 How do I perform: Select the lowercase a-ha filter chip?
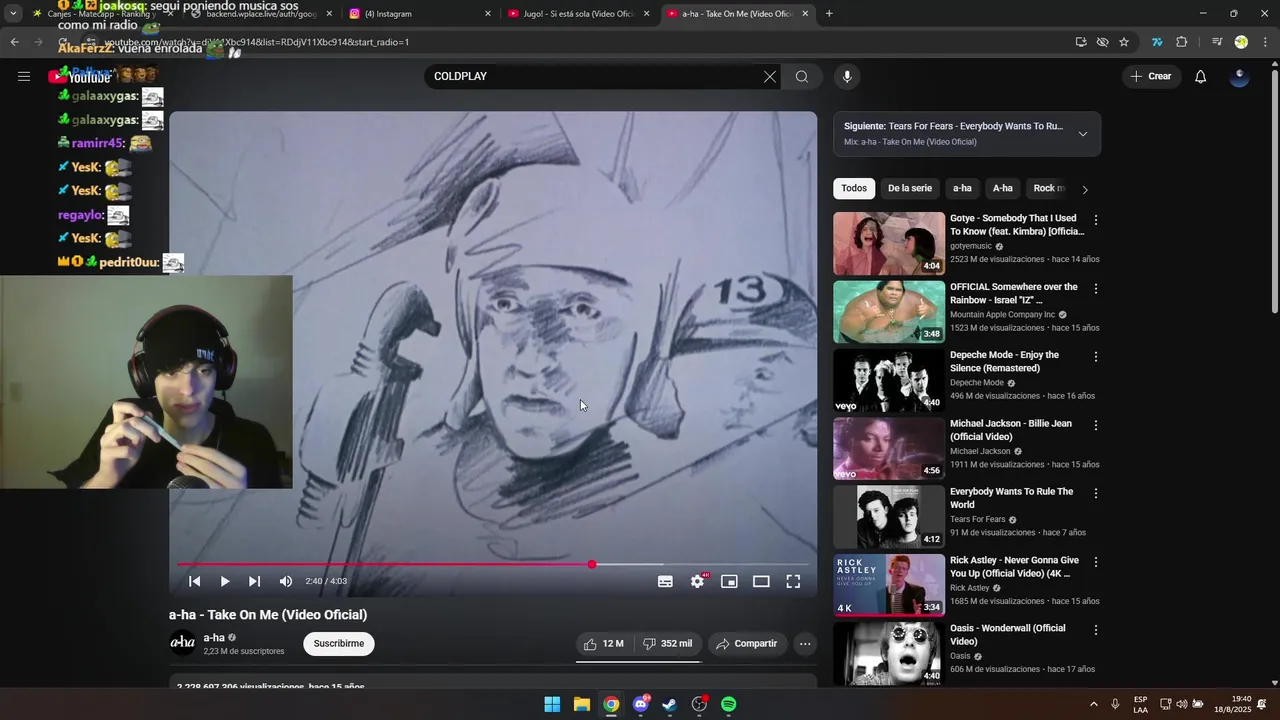962,188
